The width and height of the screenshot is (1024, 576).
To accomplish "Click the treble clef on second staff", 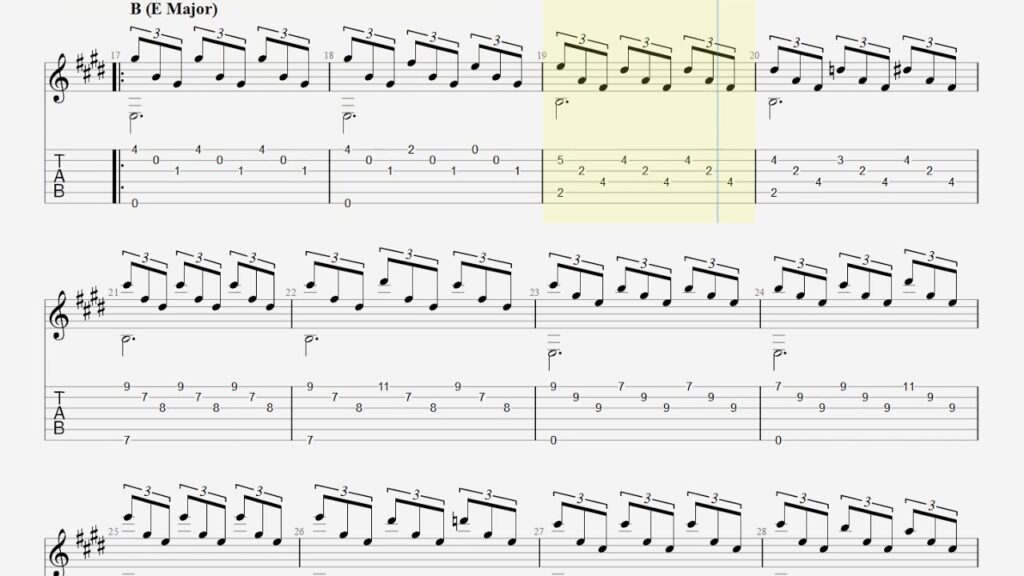I will click(59, 315).
